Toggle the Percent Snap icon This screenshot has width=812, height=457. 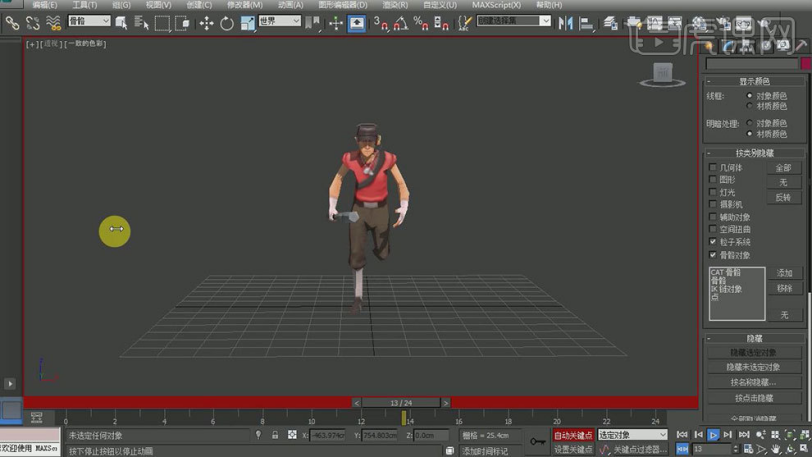(x=421, y=23)
